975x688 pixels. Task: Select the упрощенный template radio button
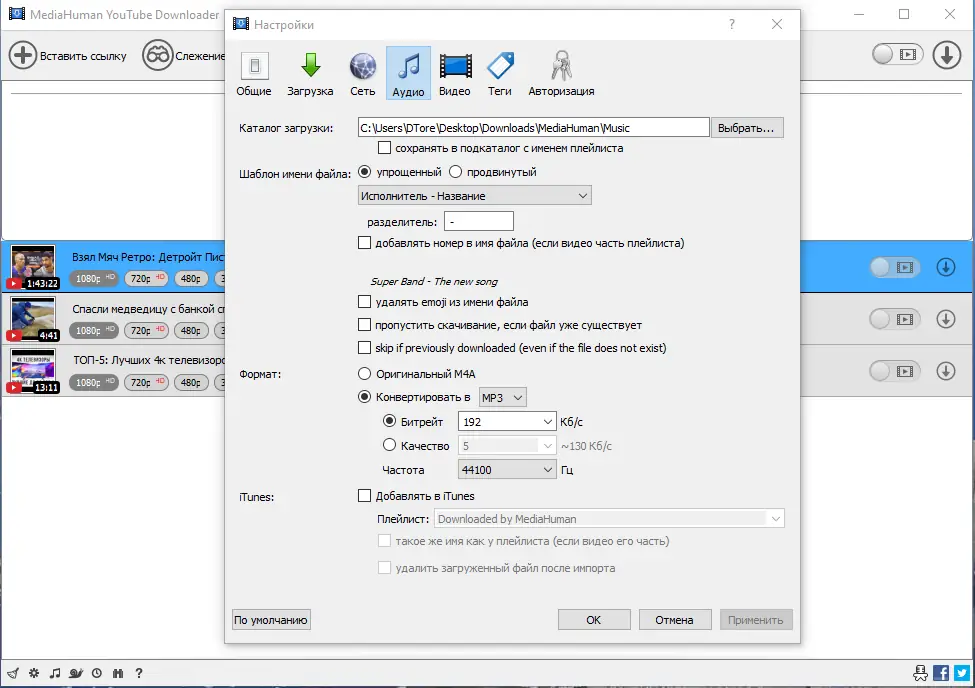pos(365,172)
